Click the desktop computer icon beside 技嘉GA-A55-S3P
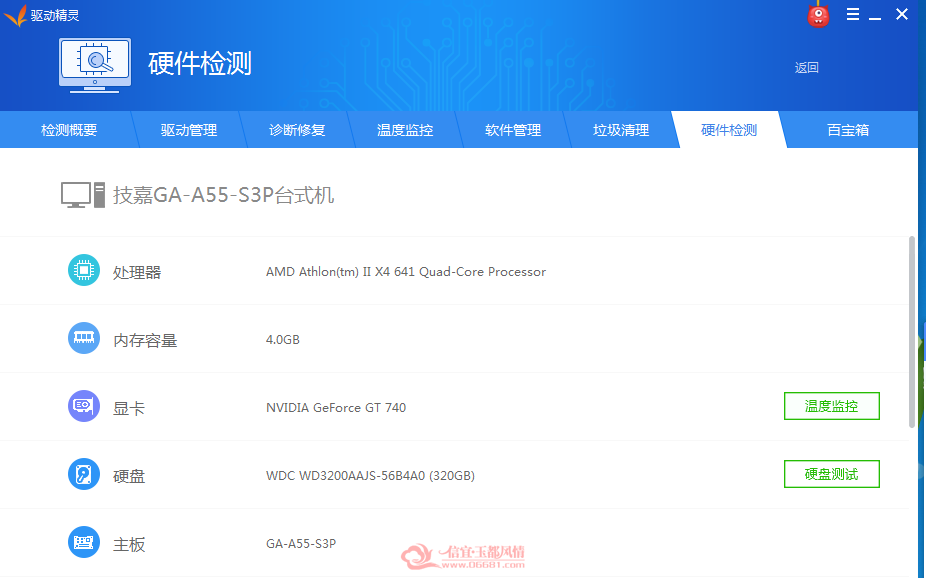926x578 pixels. (x=83, y=195)
